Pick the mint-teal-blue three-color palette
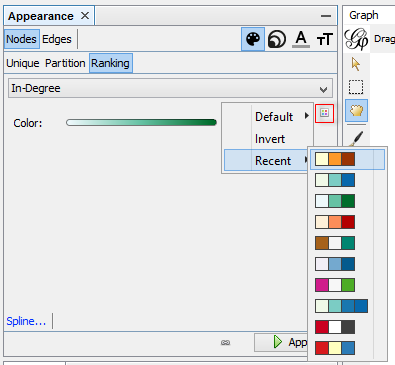395x365 pixels. (x=335, y=180)
